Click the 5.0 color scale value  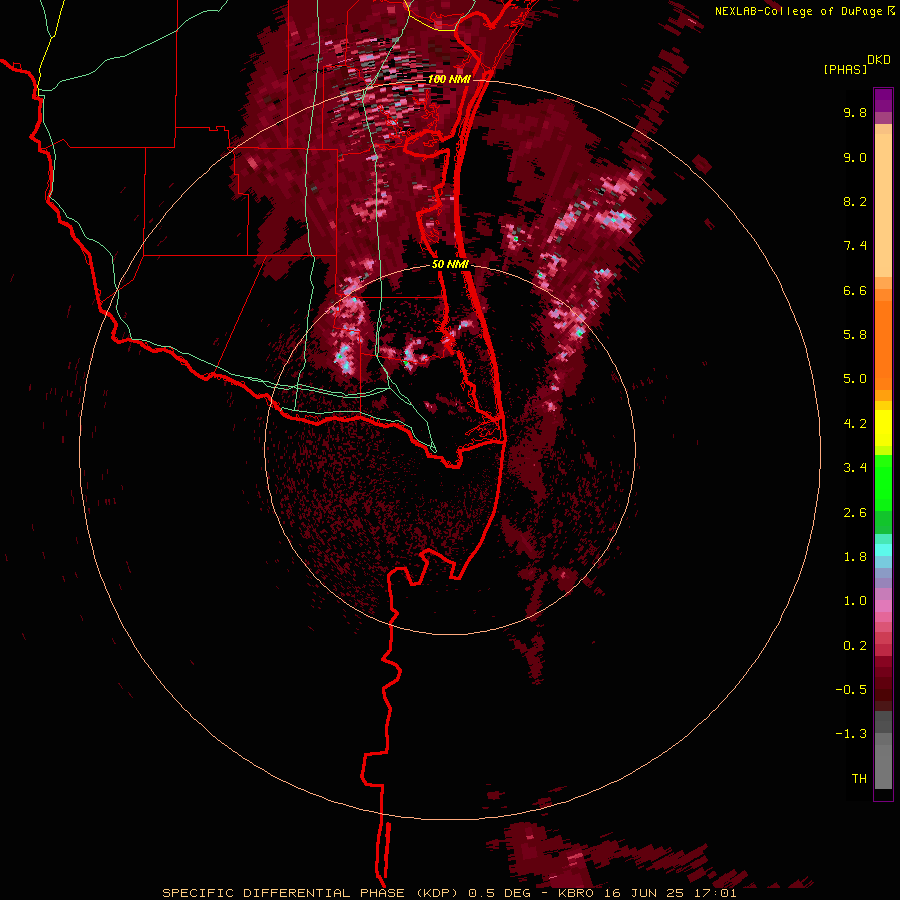click(x=855, y=379)
